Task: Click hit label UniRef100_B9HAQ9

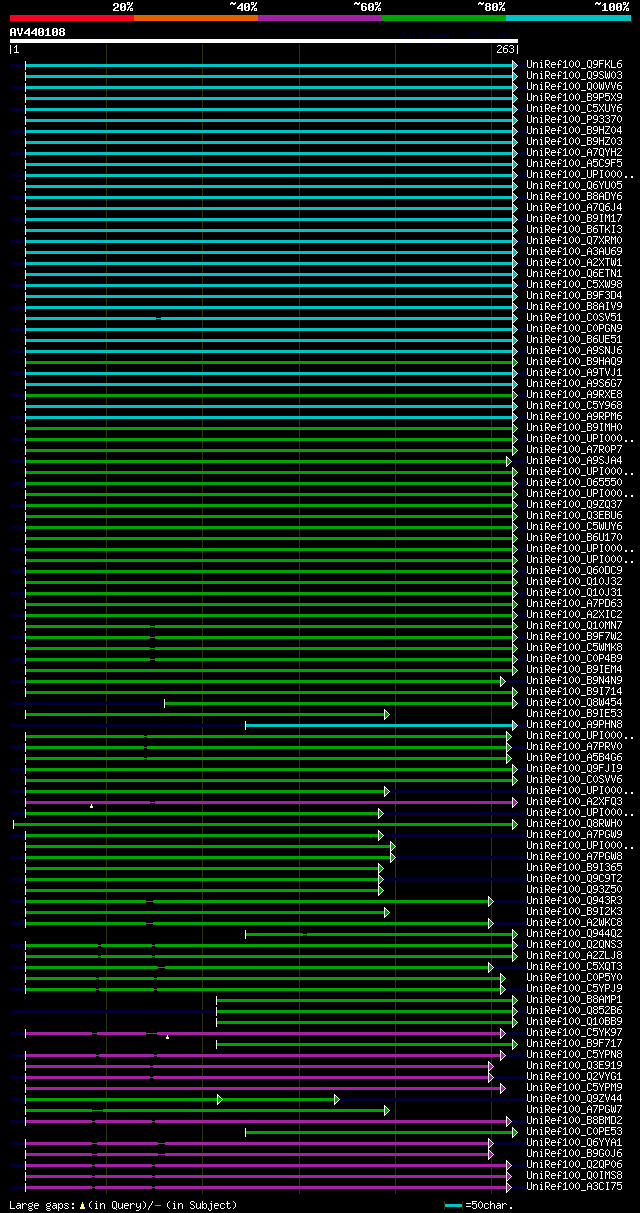Action: 575,361
